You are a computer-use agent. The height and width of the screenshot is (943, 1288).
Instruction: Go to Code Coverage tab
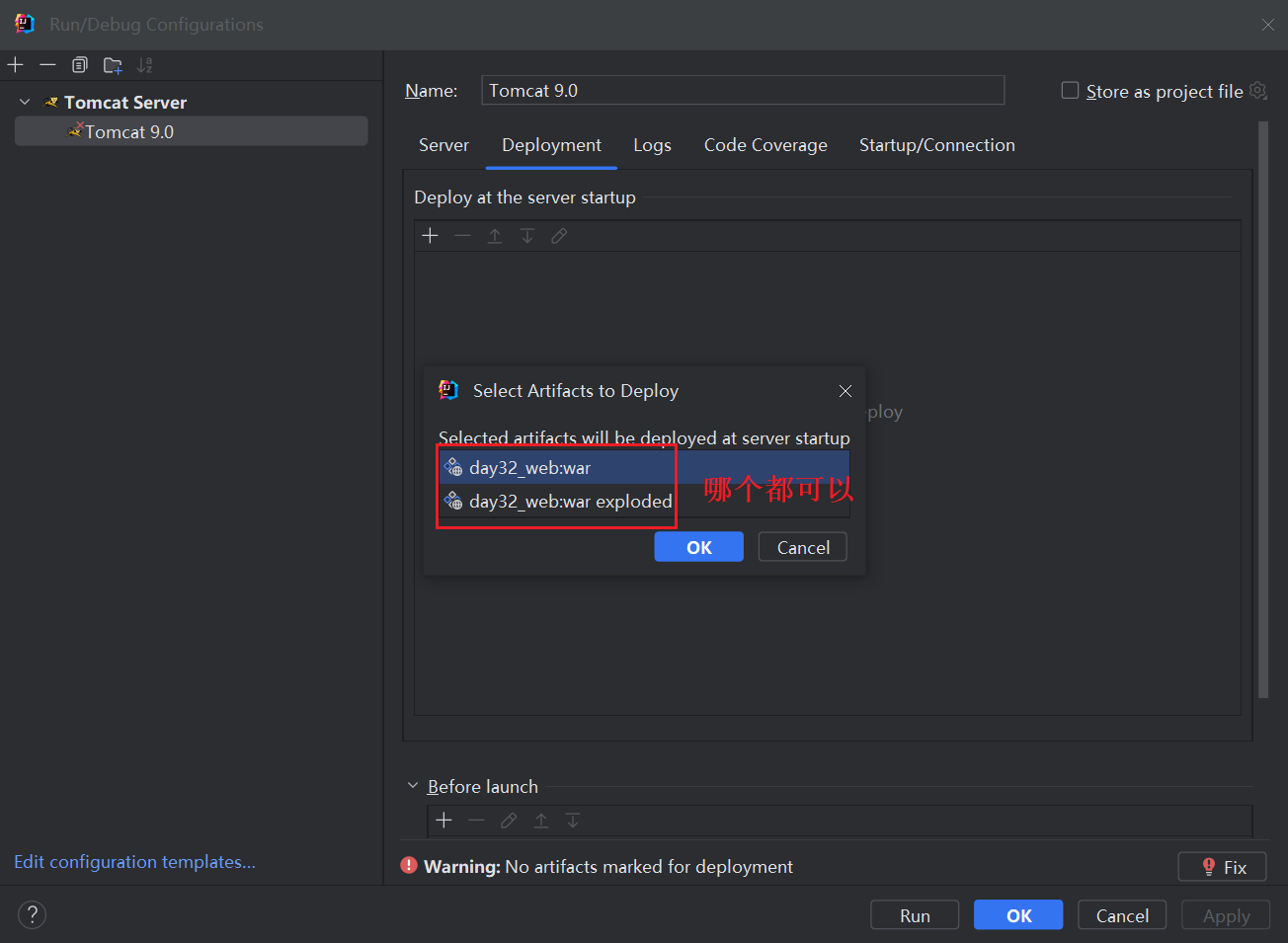coord(765,145)
